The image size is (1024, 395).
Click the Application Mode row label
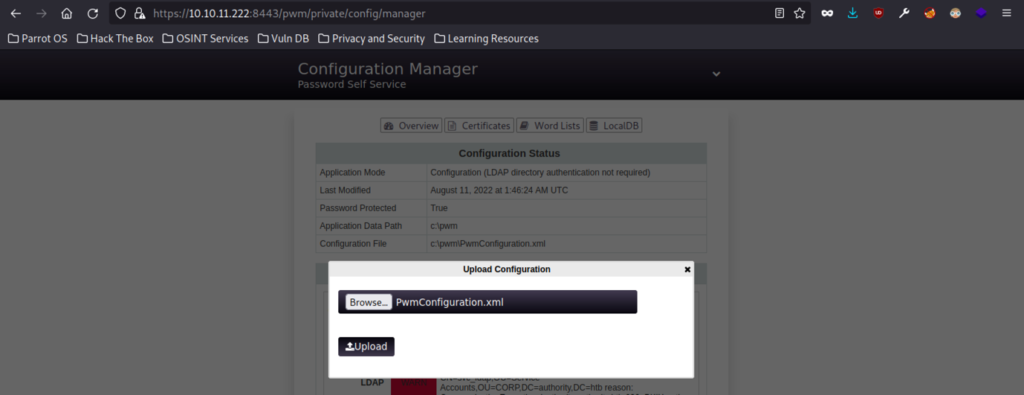(x=353, y=172)
